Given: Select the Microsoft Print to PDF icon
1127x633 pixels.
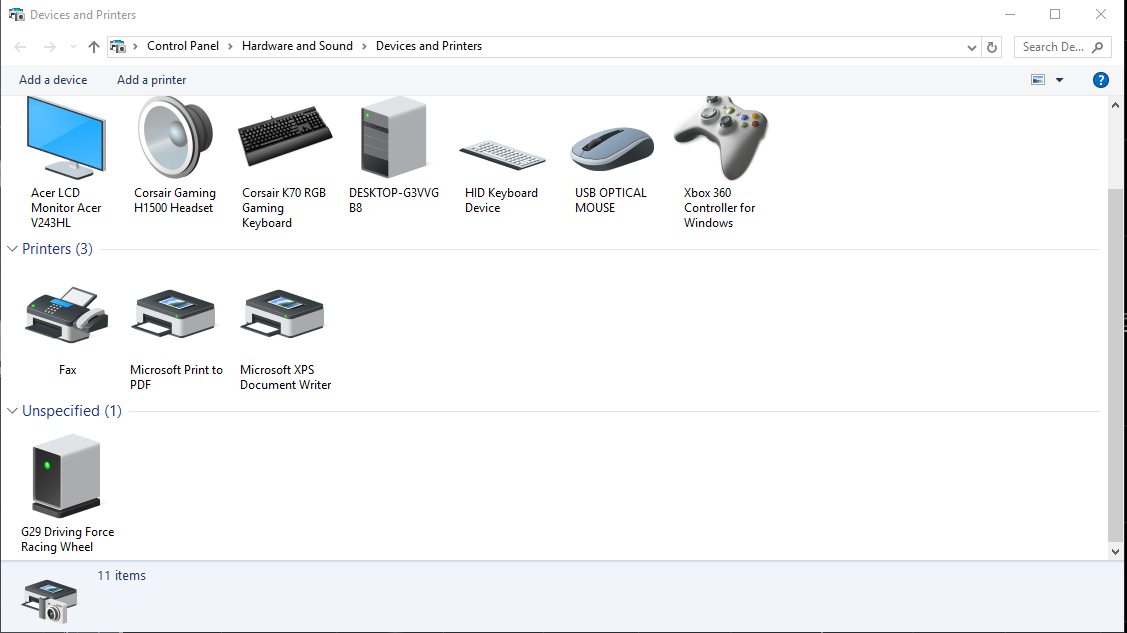Looking at the screenshot, I should coord(174,313).
